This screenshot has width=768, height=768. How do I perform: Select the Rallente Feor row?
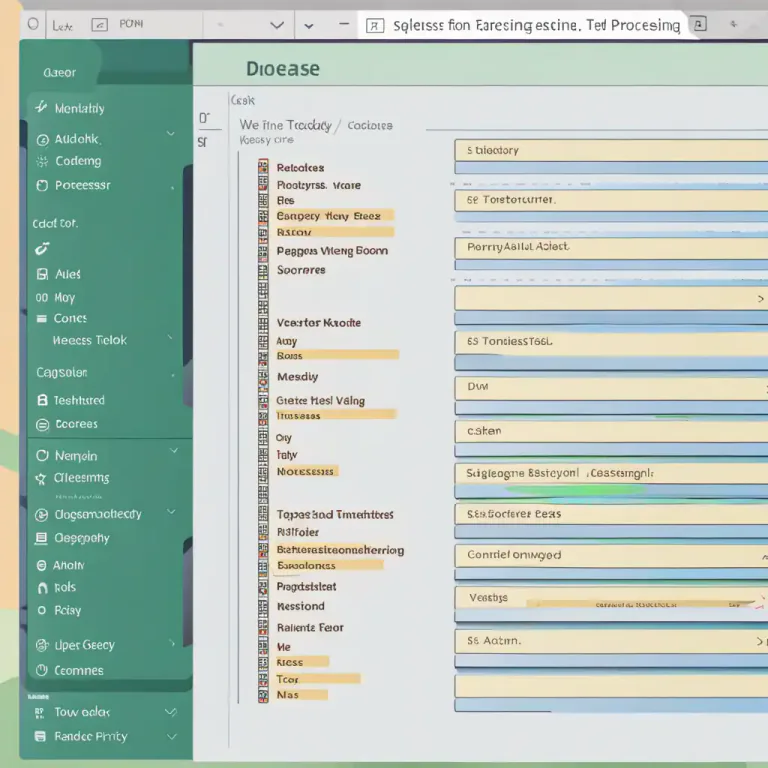310,627
